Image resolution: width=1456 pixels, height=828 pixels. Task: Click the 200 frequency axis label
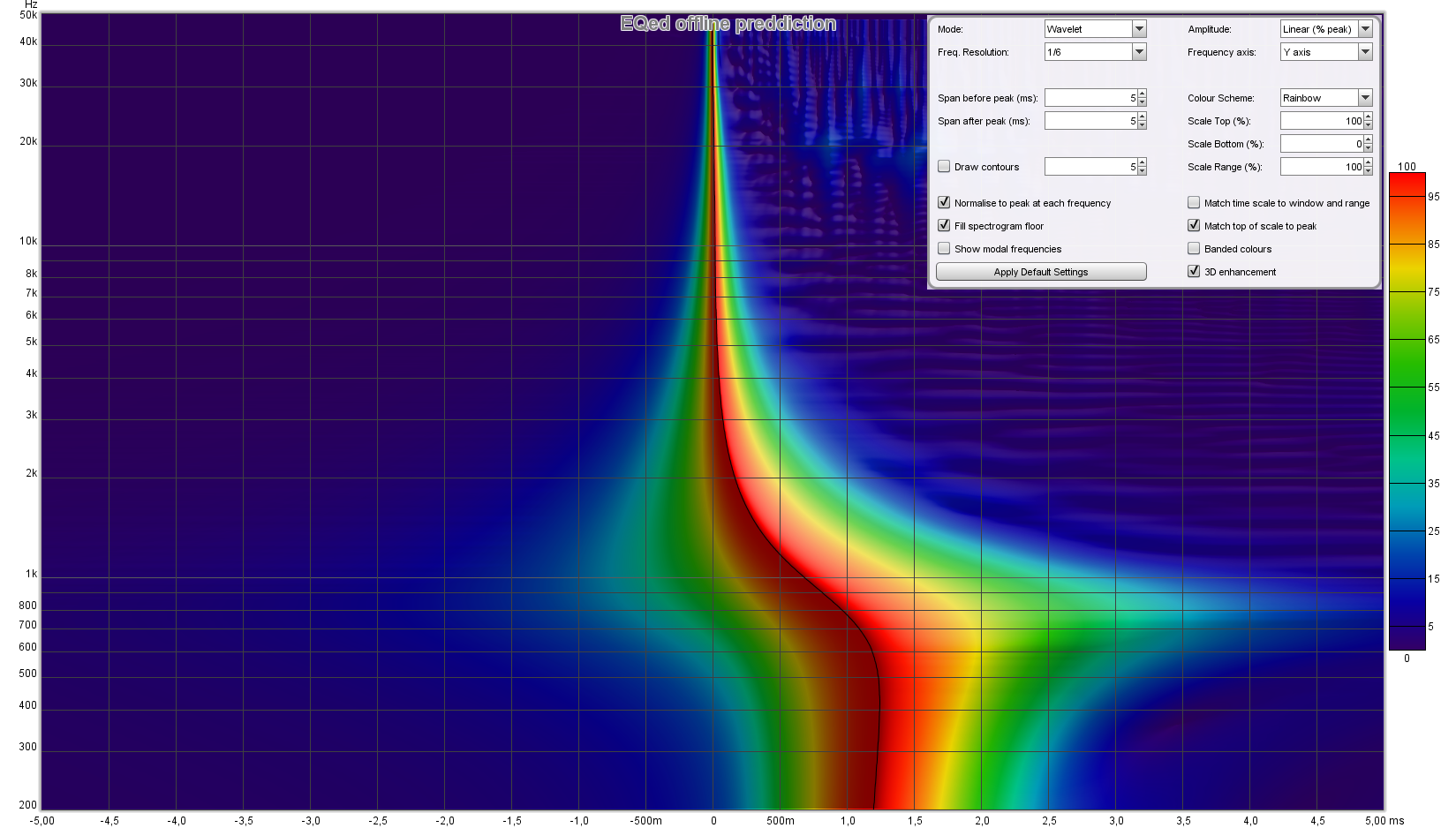pyautogui.click(x=28, y=805)
